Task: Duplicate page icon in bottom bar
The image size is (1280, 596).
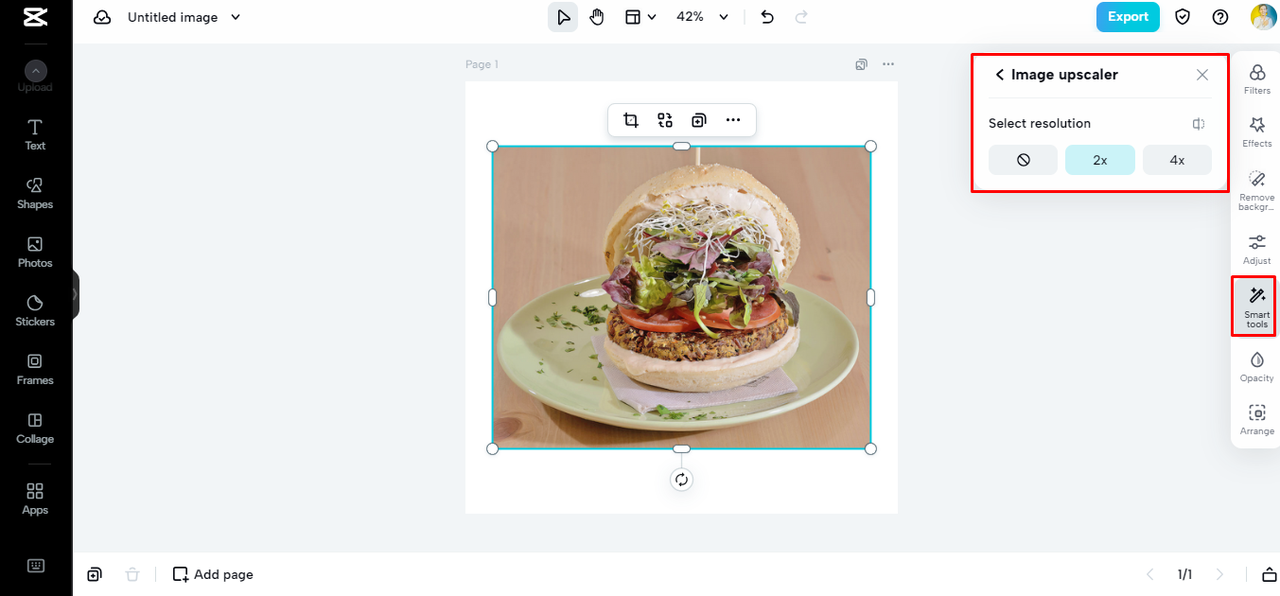Action: (x=94, y=574)
